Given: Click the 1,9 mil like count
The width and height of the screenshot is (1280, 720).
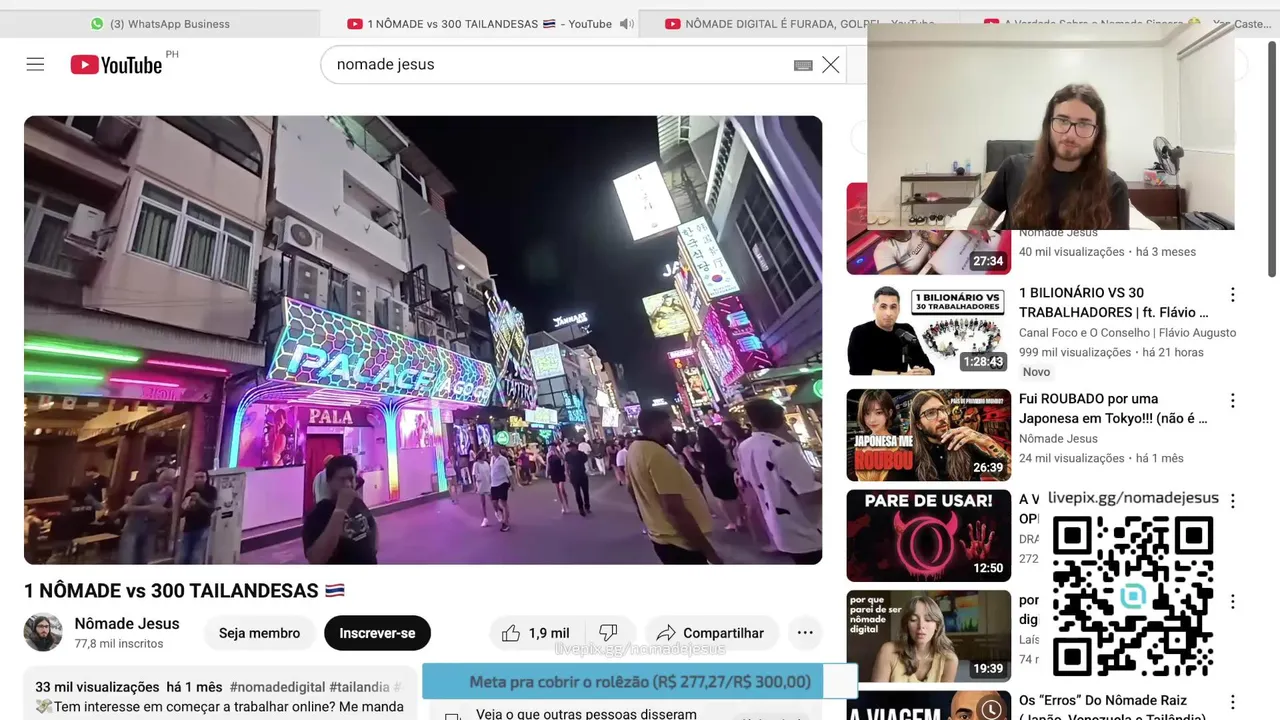Looking at the screenshot, I should [x=549, y=633].
